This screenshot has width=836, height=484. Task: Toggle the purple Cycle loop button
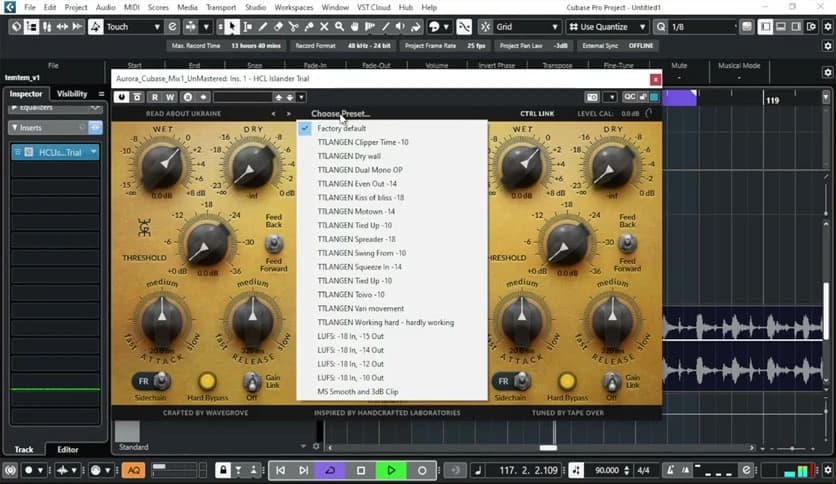pyautogui.click(x=331, y=470)
